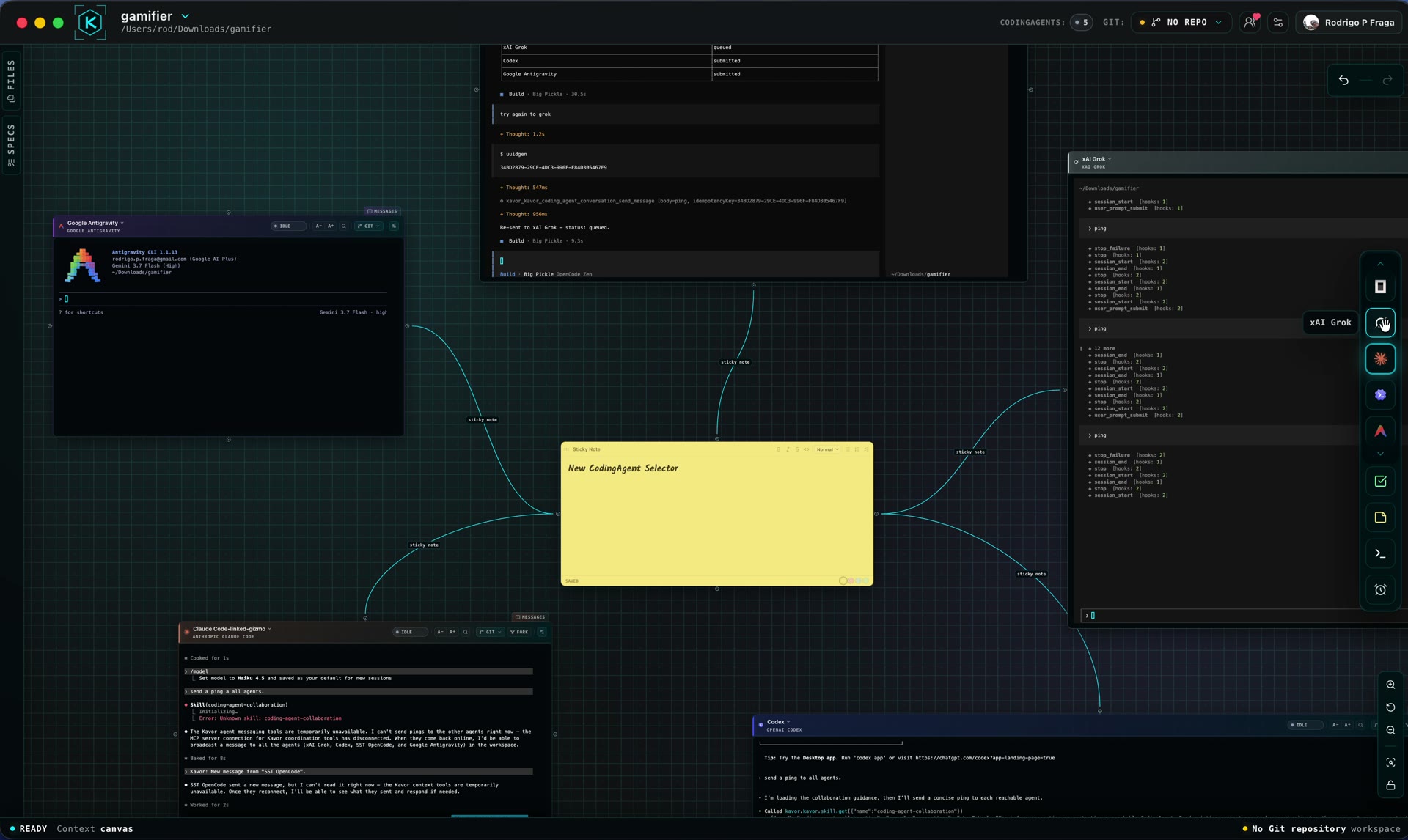
Task: Increase font size on Claude Code node
Action: click(x=452, y=632)
